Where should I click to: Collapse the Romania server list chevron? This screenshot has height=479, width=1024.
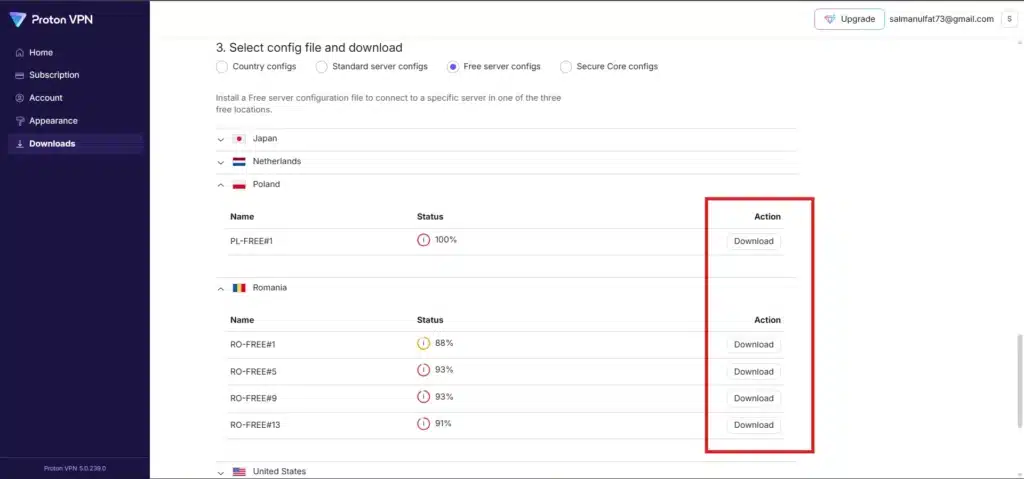coord(221,288)
